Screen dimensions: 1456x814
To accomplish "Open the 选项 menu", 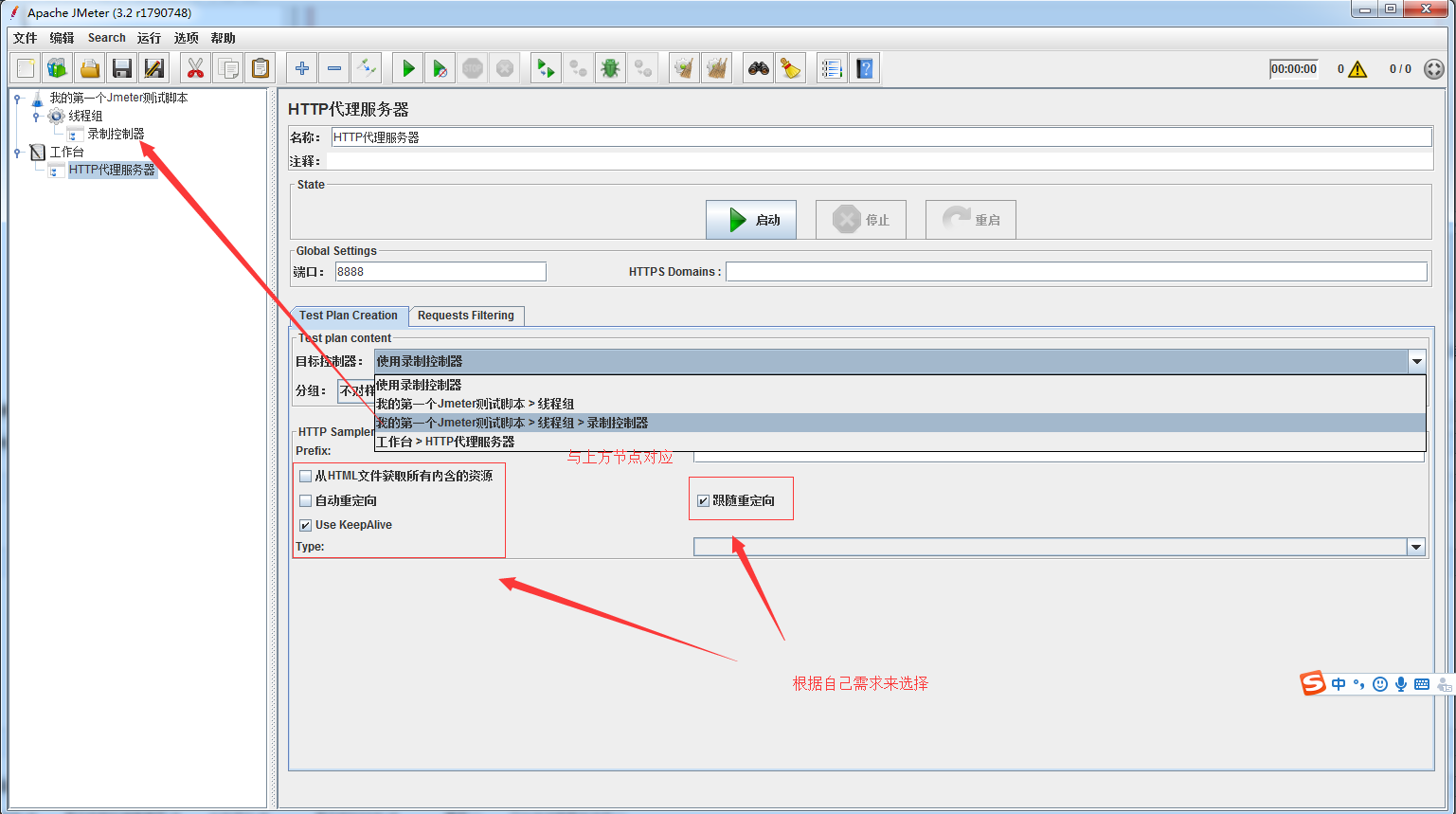I will pos(187,38).
